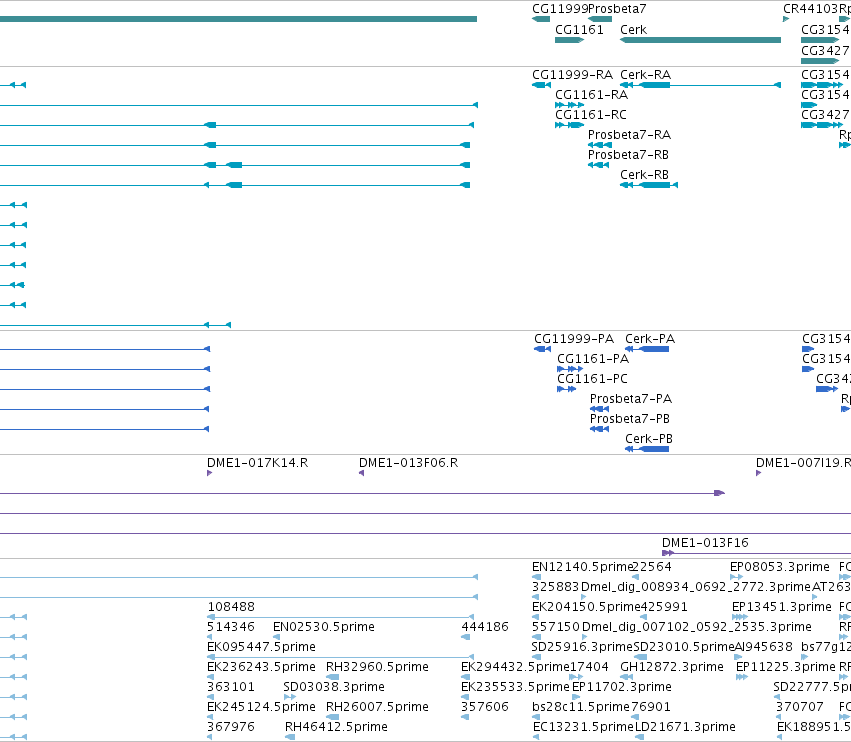Select the 444186 feature label

point(485,627)
